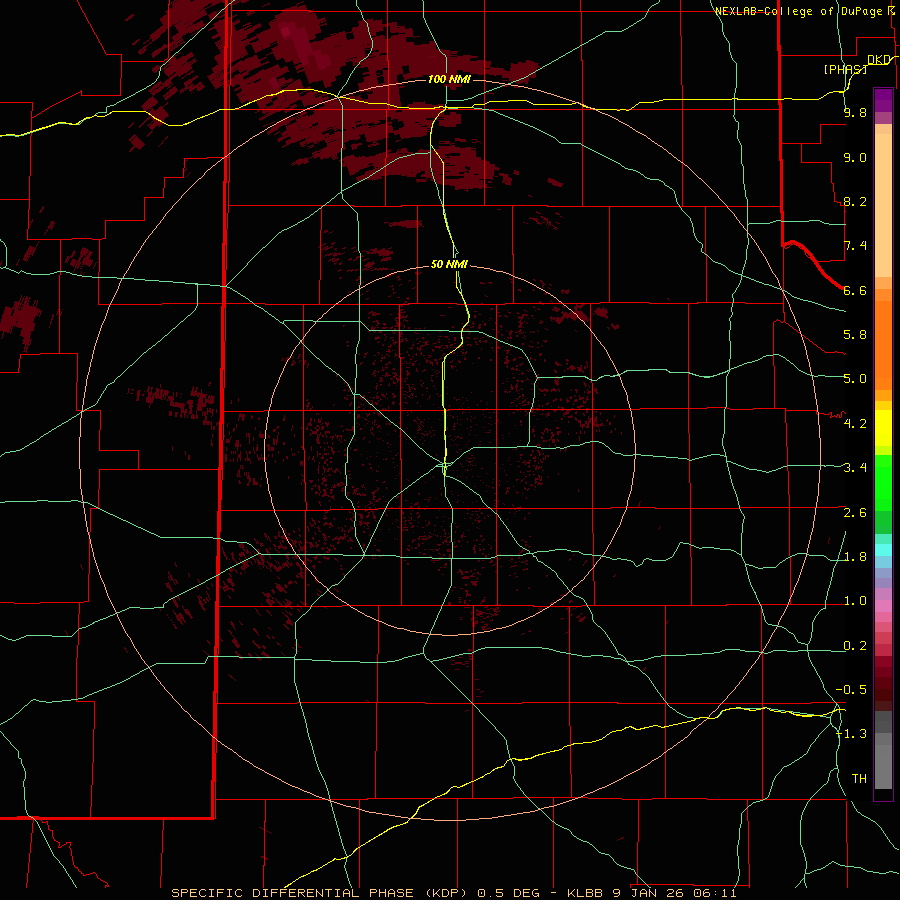The width and height of the screenshot is (900, 900).
Task: Click the 9.0 value on the scale
Action: tap(855, 157)
